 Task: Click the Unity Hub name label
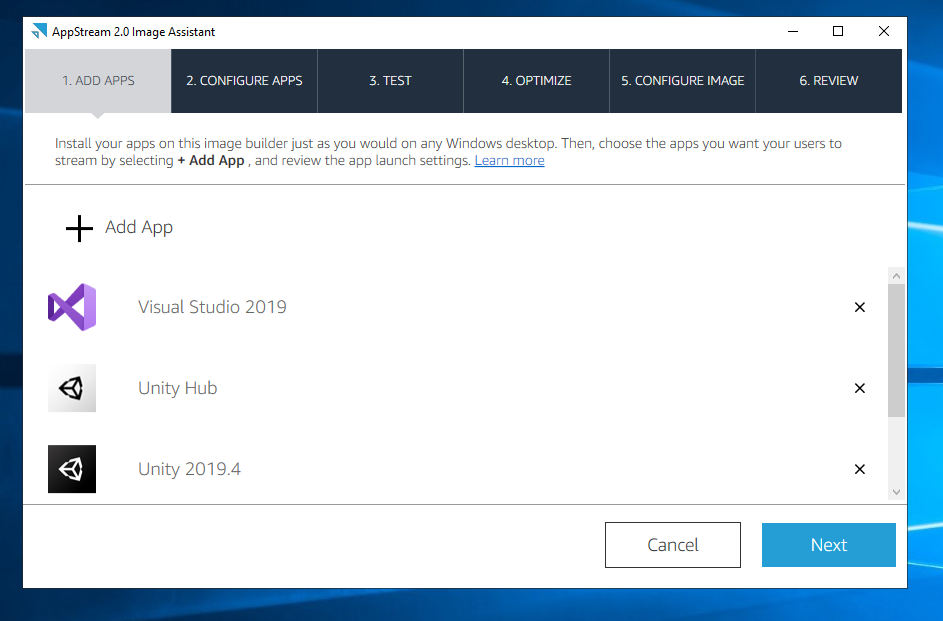pos(177,388)
